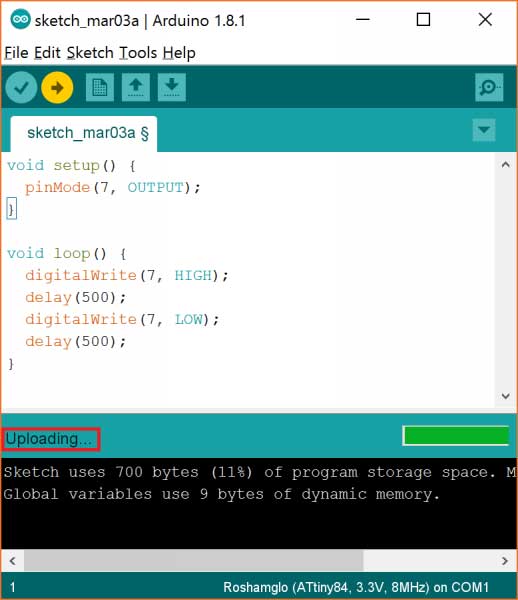Open the Edit menu
Screen dimensions: 518x600
[x=47, y=53]
